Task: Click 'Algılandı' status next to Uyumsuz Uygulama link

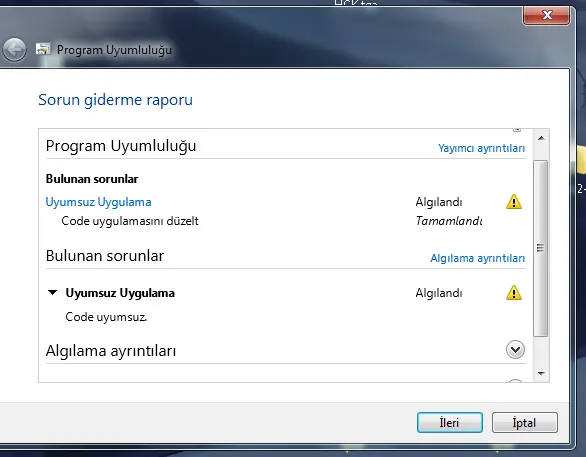Action: (439, 202)
